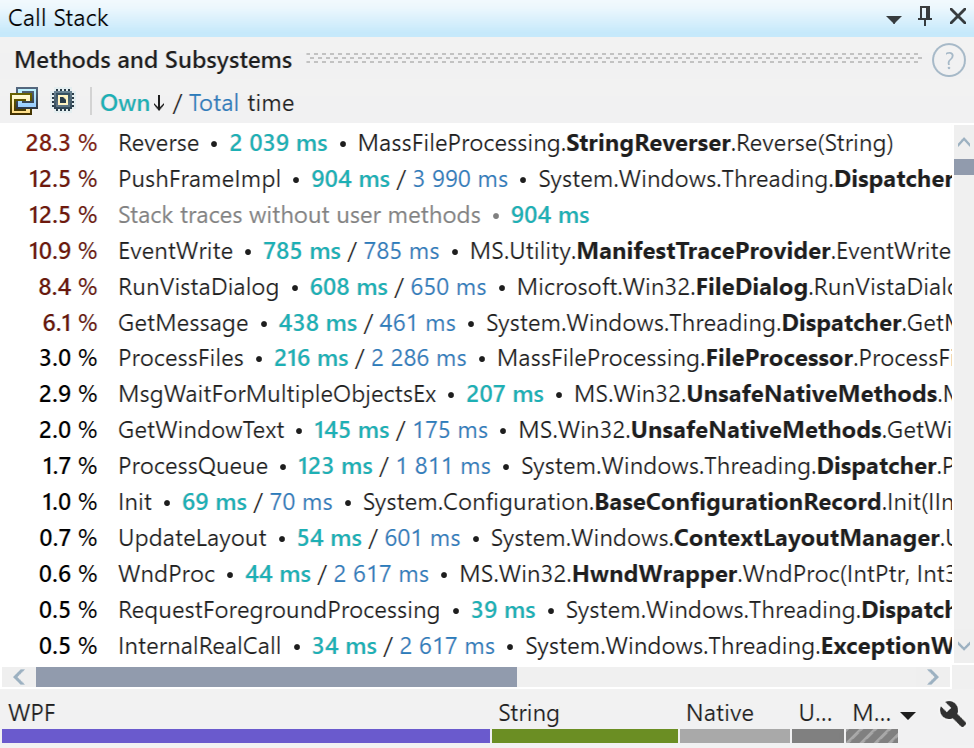The width and height of the screenshot is (974, 748).
Task: Open subsystem settings with the wrench icon
Action: (x=952, y=714)
